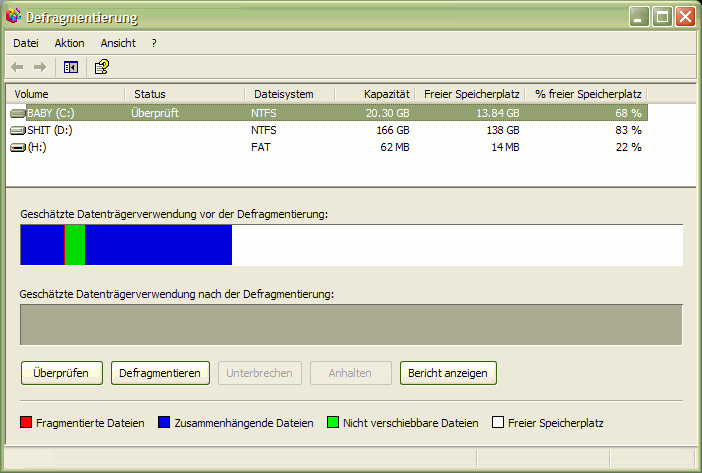Select the BABY (C:) drive icon

pos(18,113)
